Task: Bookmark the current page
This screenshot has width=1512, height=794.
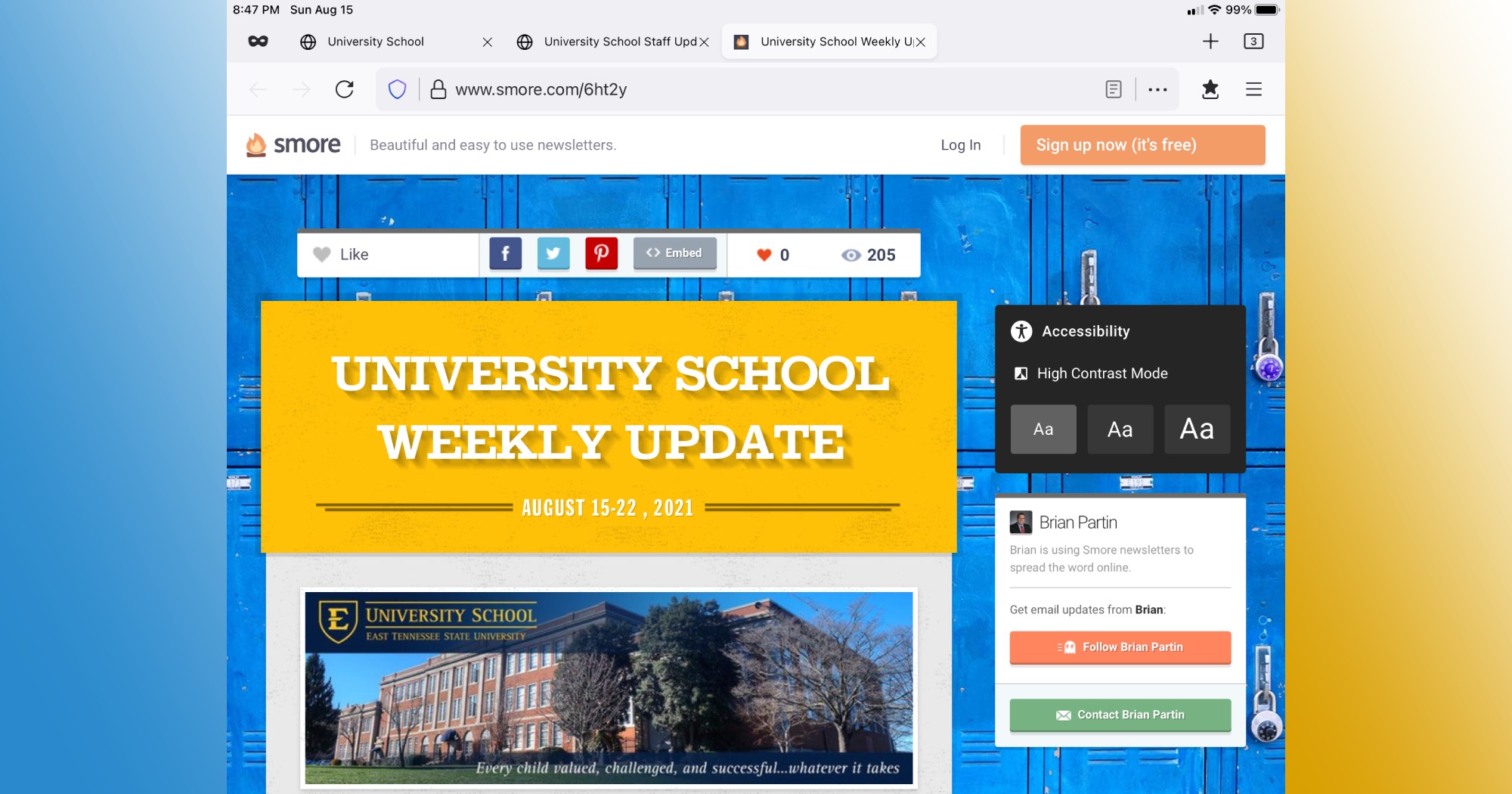Action: pos(1210,88)
